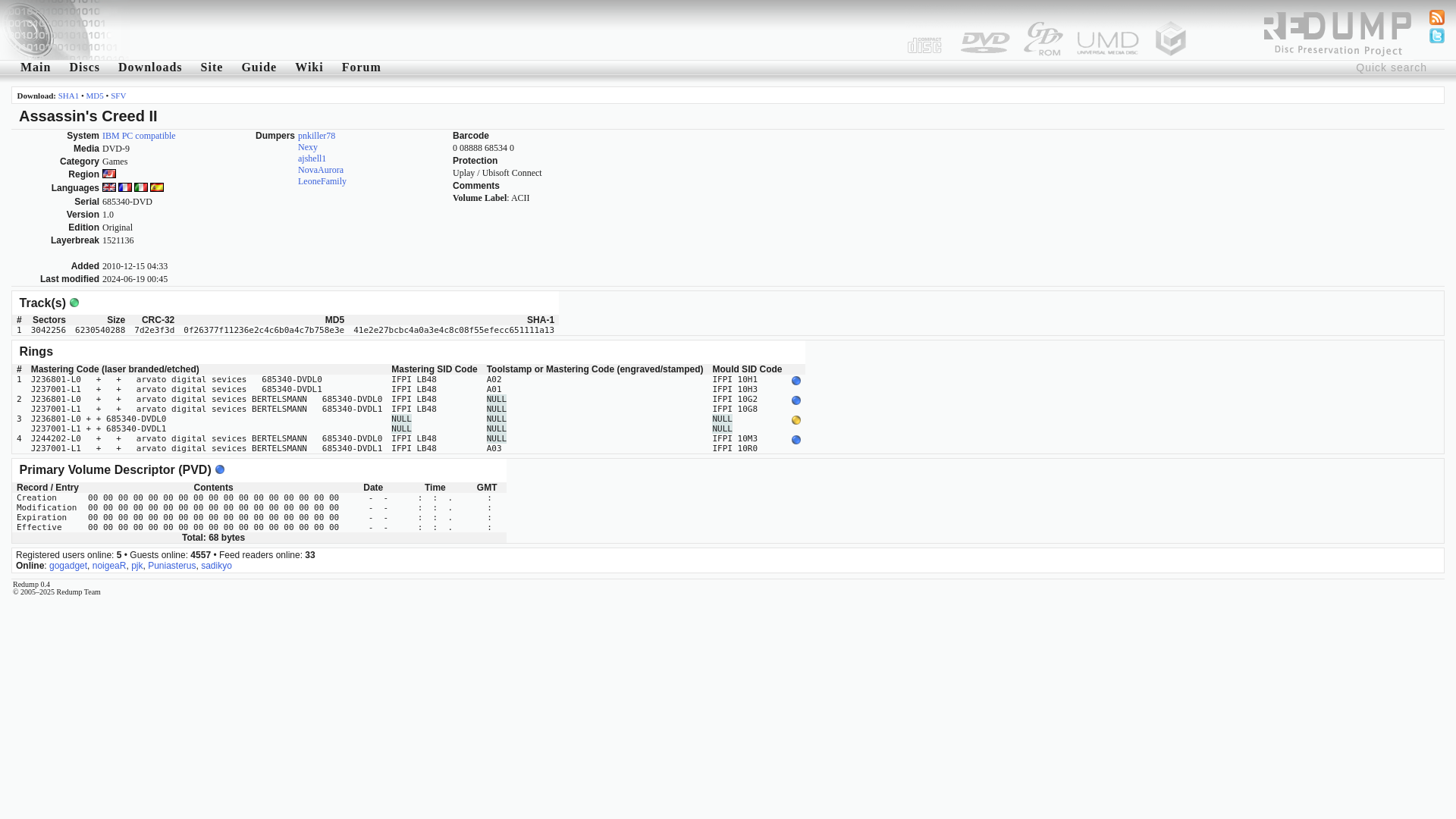Viewport: 1456px width, 819px height.
Task: Open the Site menu
Action: pyautogui.click(x=212, y=67)
